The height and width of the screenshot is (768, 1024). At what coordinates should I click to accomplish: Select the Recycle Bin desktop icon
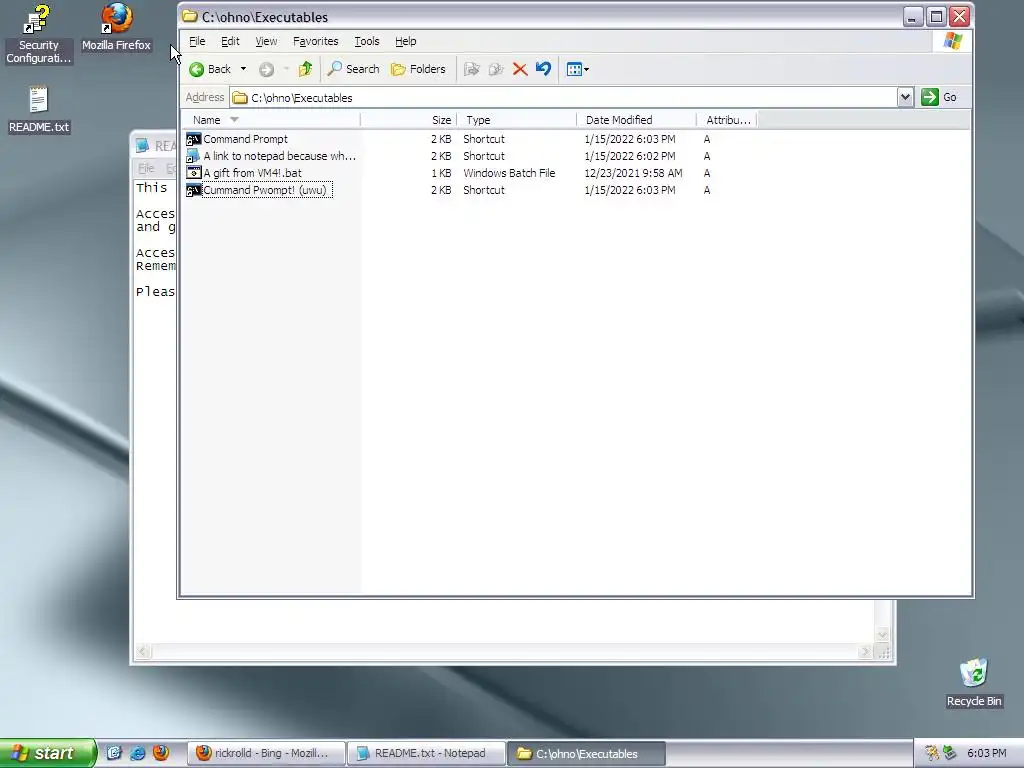(x=974, y=682)
